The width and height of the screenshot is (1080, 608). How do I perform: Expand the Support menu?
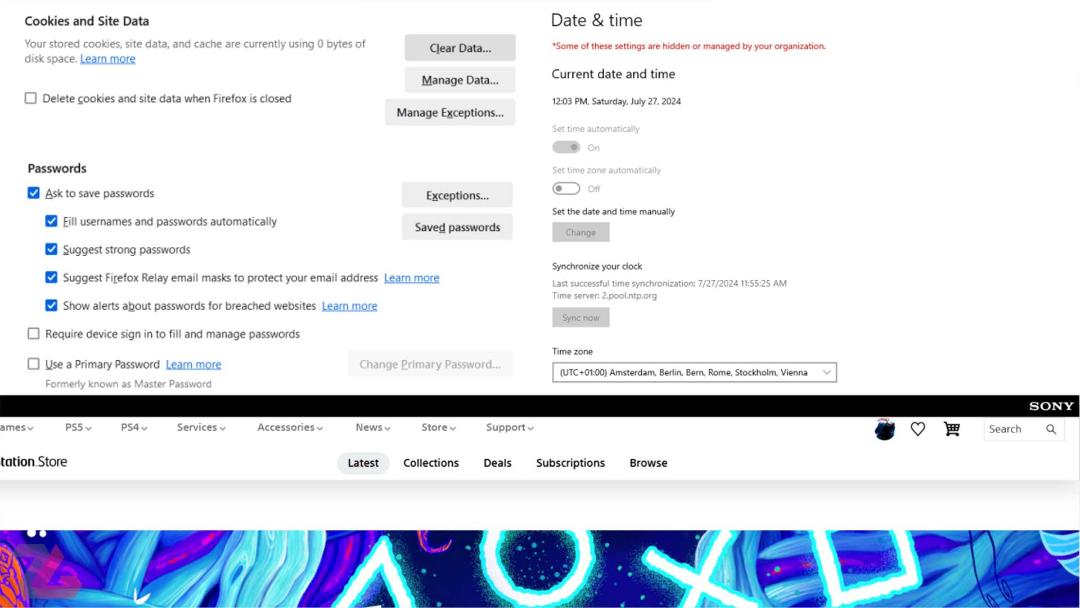(x=510, y=428)
